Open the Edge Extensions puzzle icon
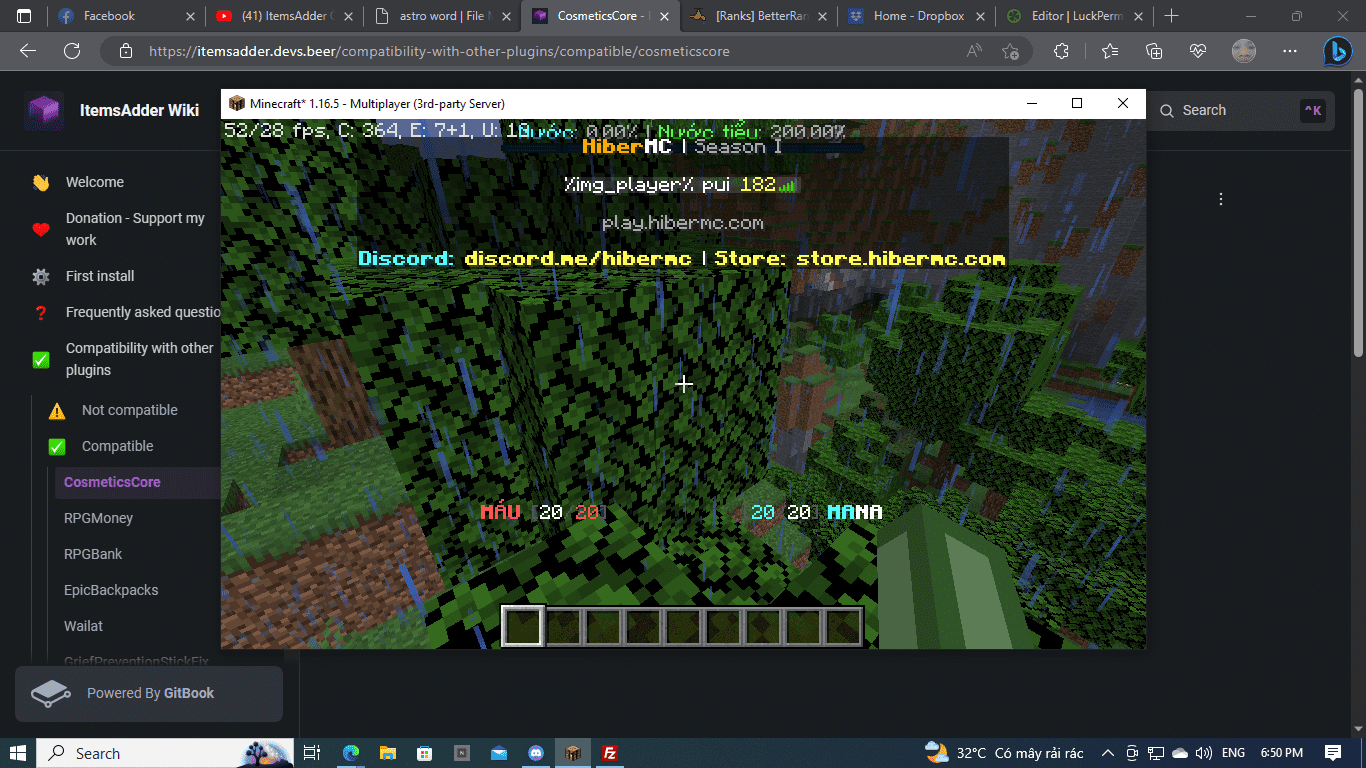Viewport: 1366px width, 768px height. point(1062,52)
